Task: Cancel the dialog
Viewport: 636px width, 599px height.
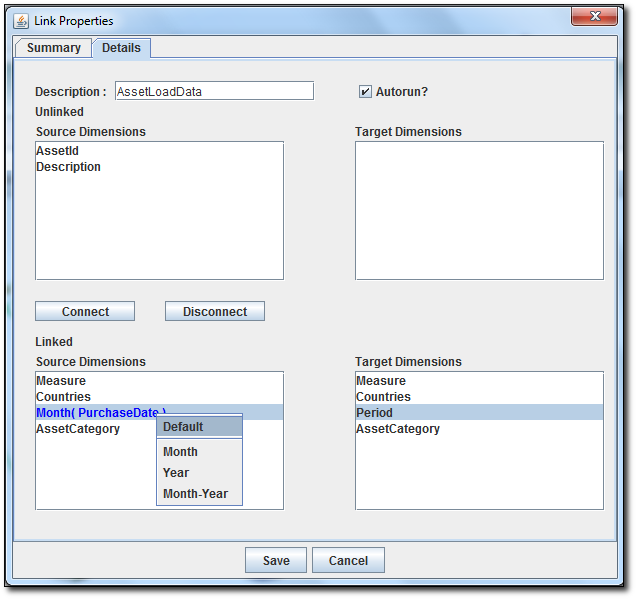Action: coord(348,561)
